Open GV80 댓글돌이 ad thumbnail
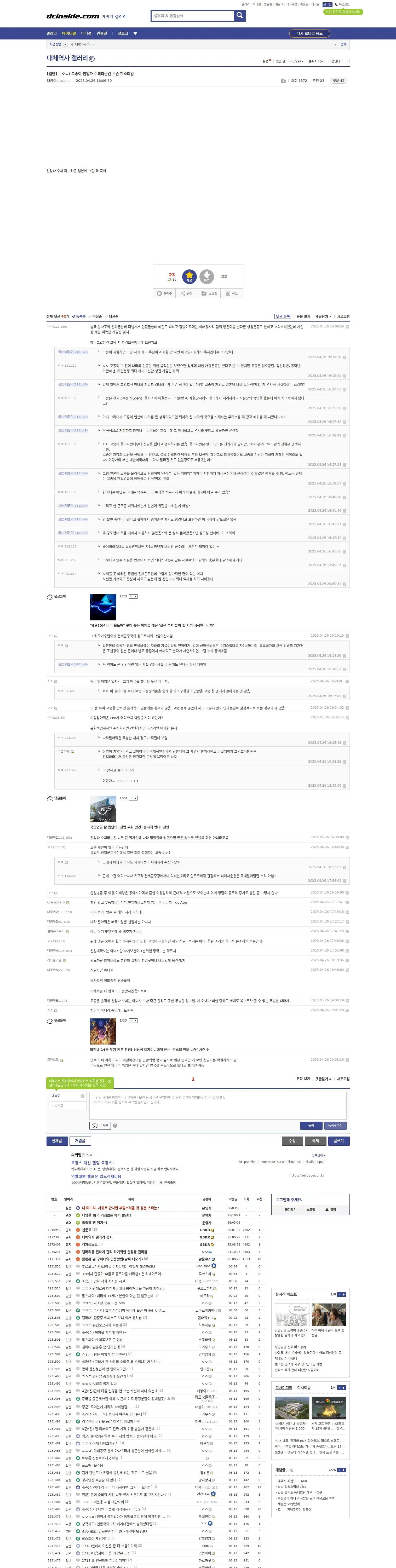The height and width of the screenshot is (1568, 396). tap(103, 608)
